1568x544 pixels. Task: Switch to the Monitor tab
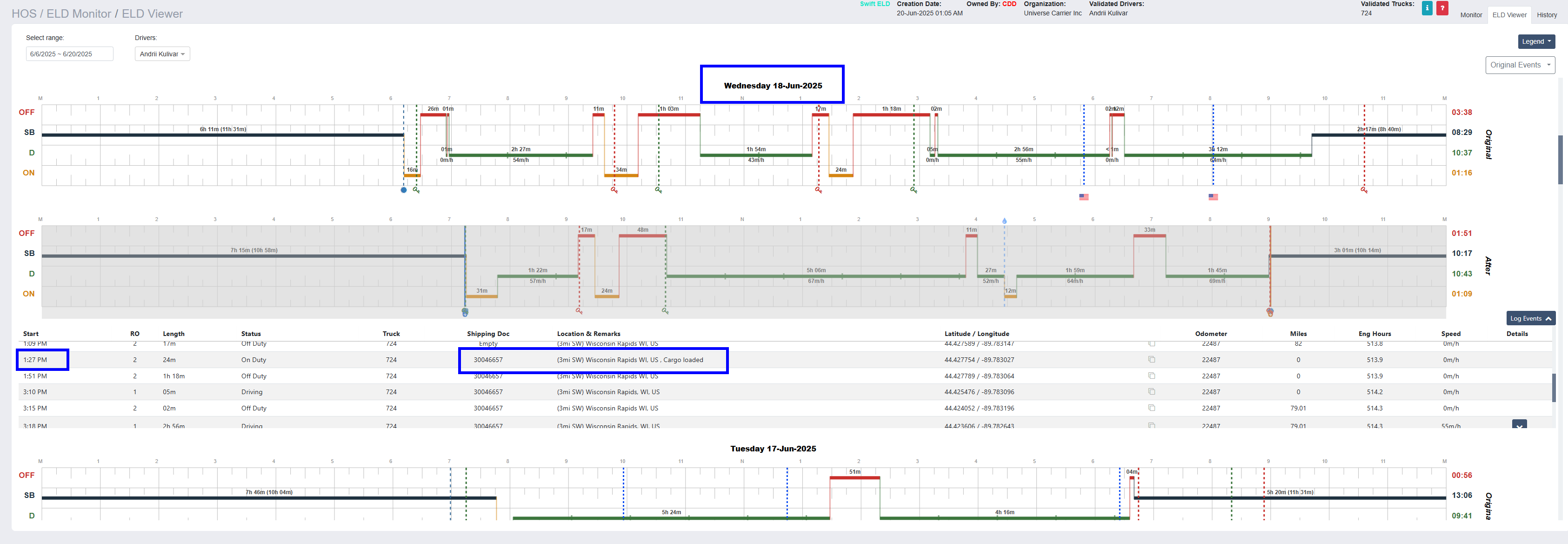click(1471, 15)
